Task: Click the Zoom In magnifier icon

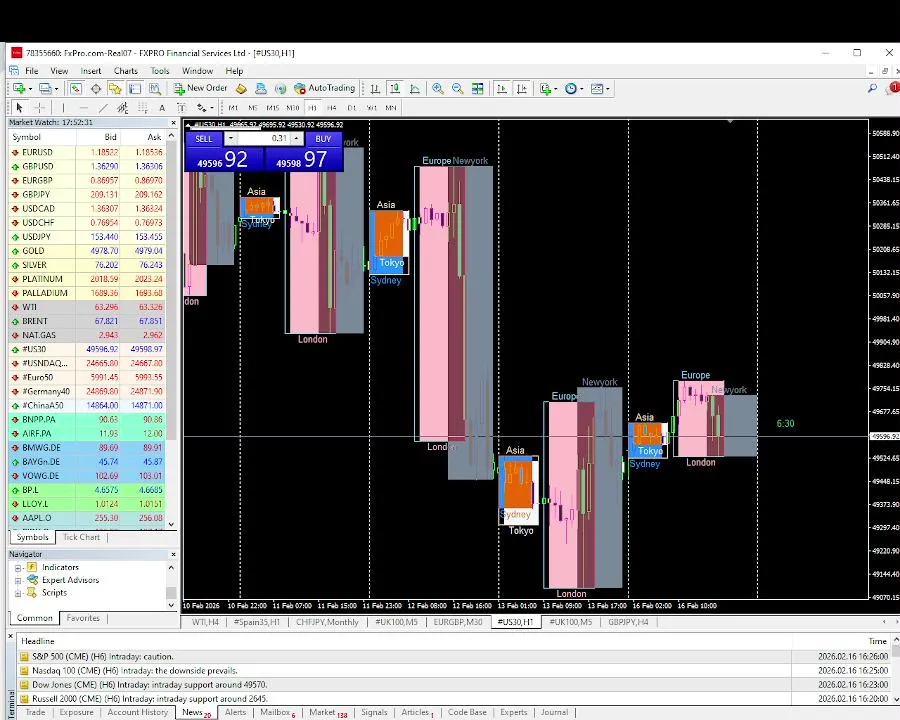Action: point(438,88)
